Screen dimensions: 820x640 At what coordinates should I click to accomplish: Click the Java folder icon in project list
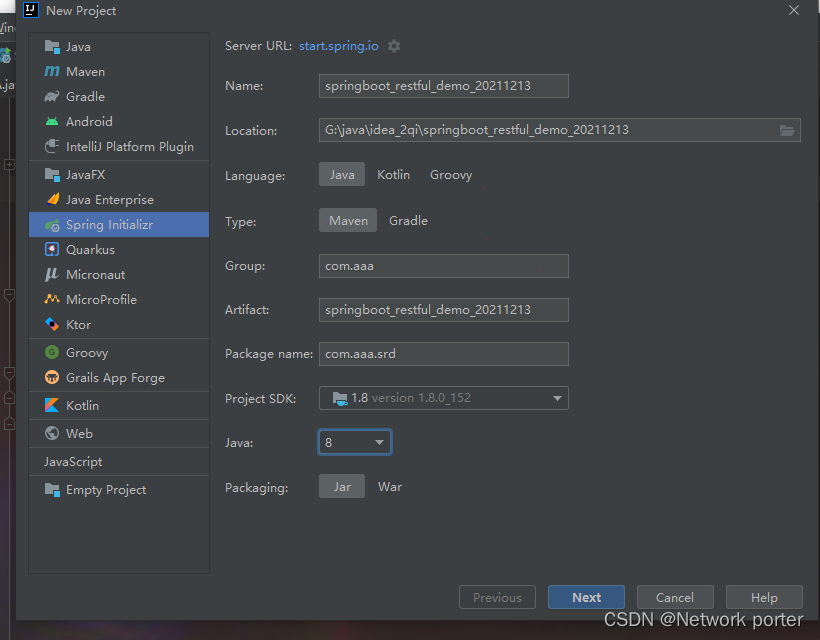point(52,47)
